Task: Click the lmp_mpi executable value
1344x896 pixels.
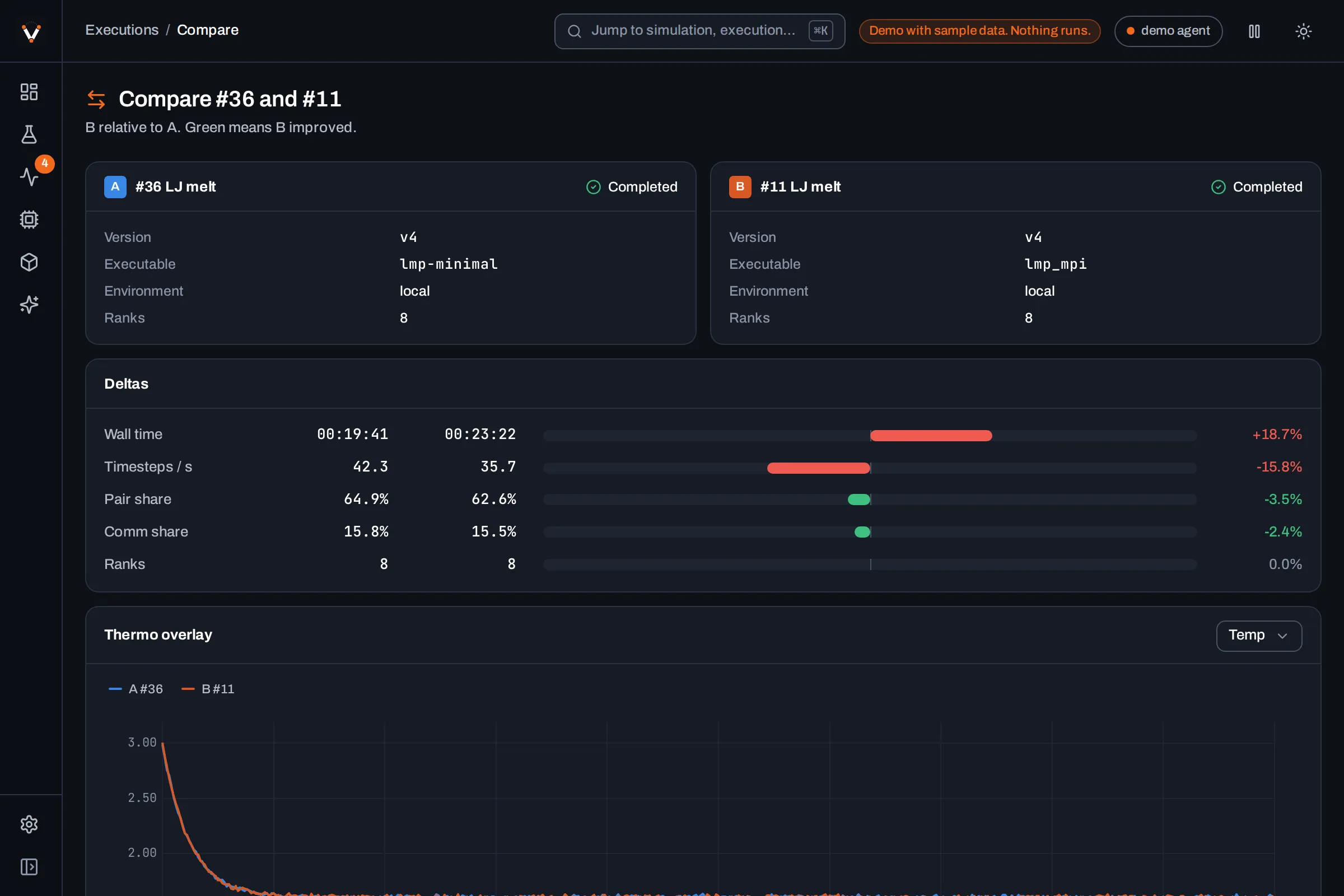Action: click(1056, 264)
